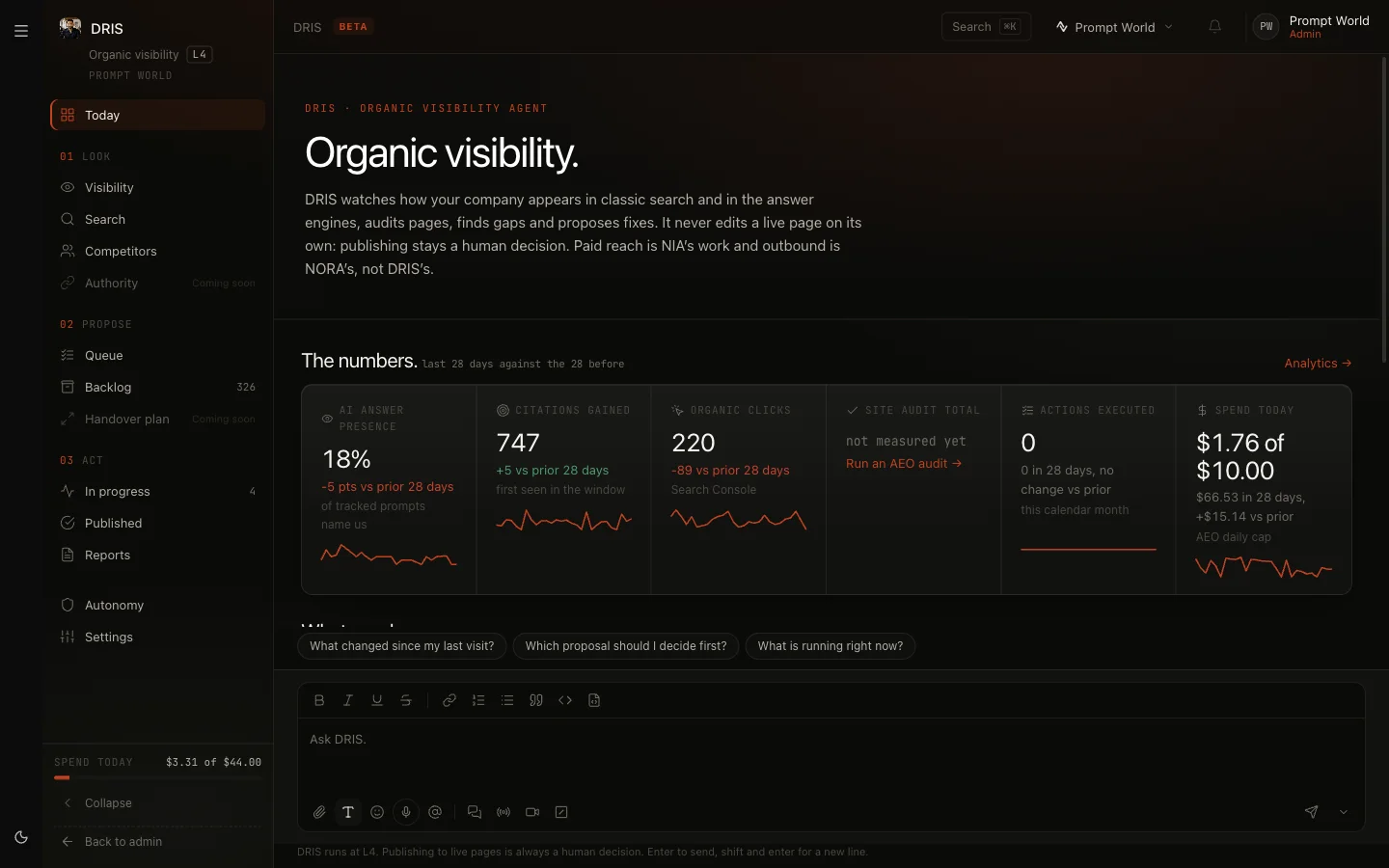This screenshot has width=1389, height=868.
Task: Open the chat bubbles icon in composer
Action: [x=475, y=812]
